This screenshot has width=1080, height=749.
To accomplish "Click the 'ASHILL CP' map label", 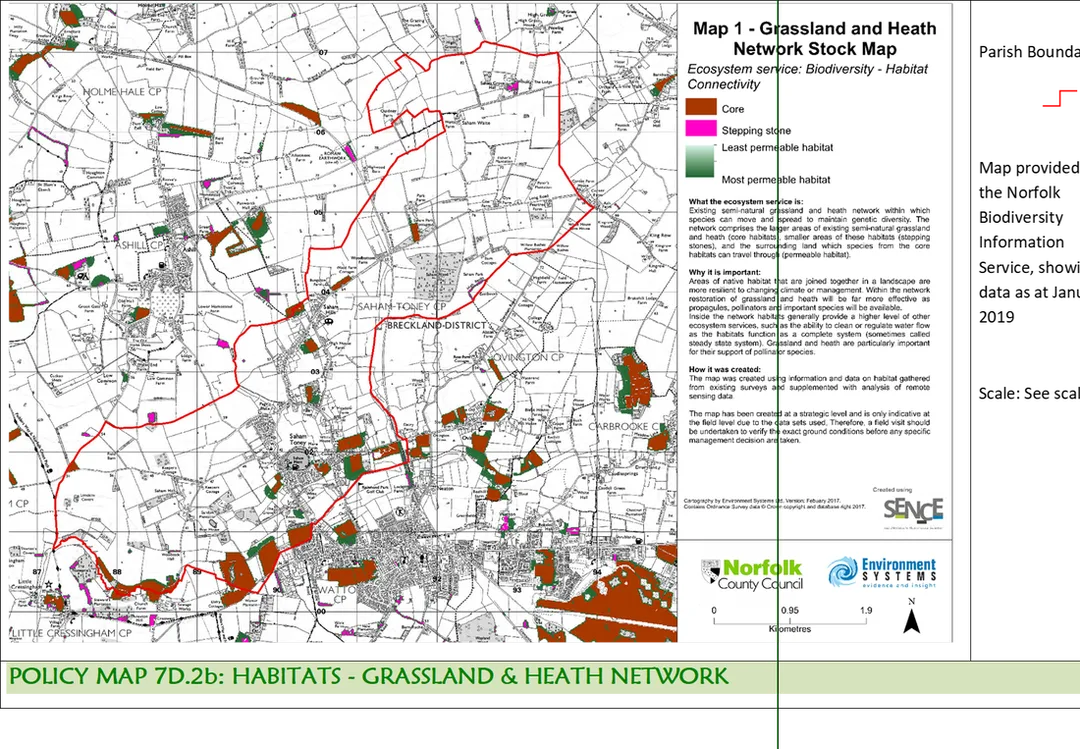I will 140,245.
